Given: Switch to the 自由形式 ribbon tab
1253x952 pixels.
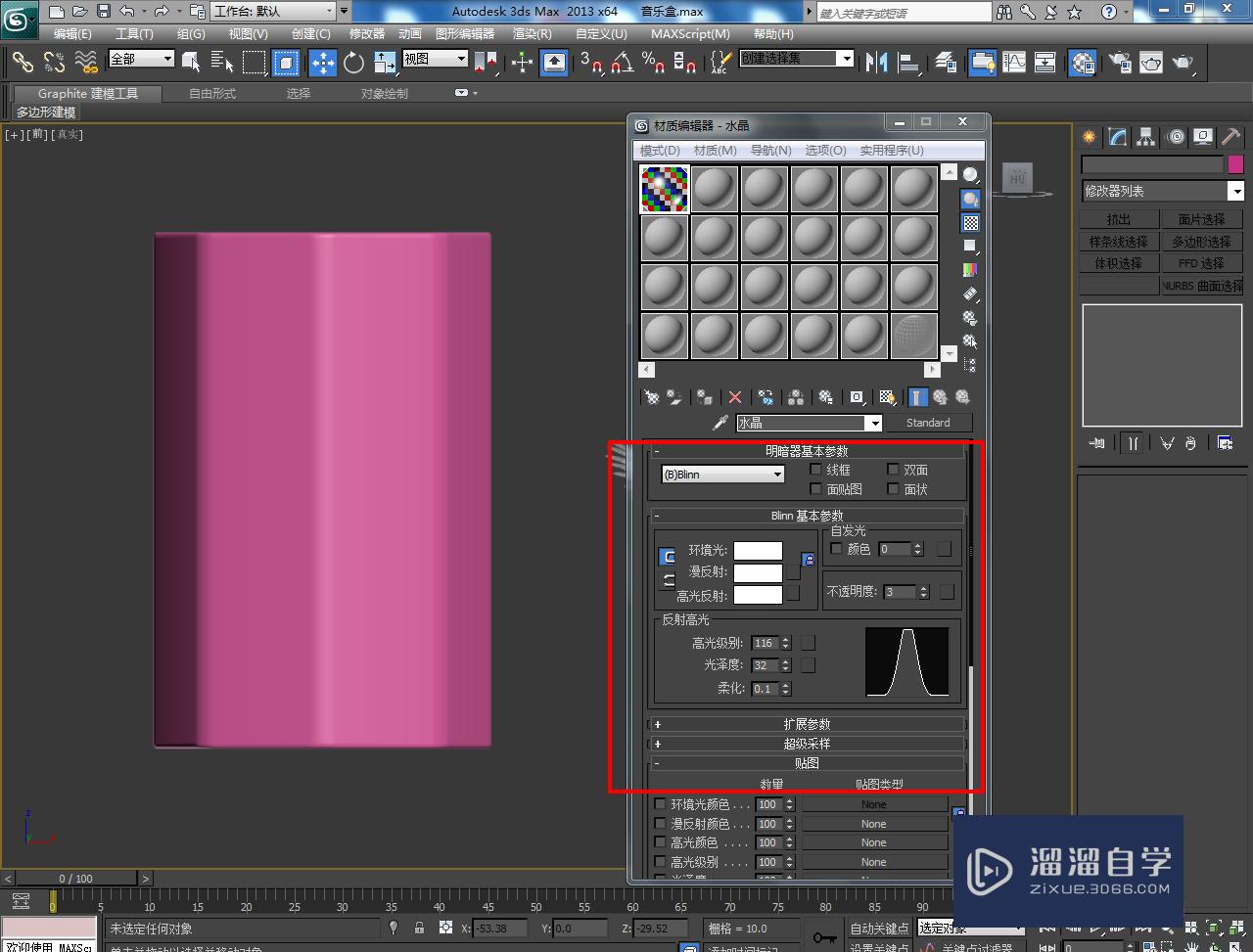Looking at the screenshot, I should pos(212,94).
